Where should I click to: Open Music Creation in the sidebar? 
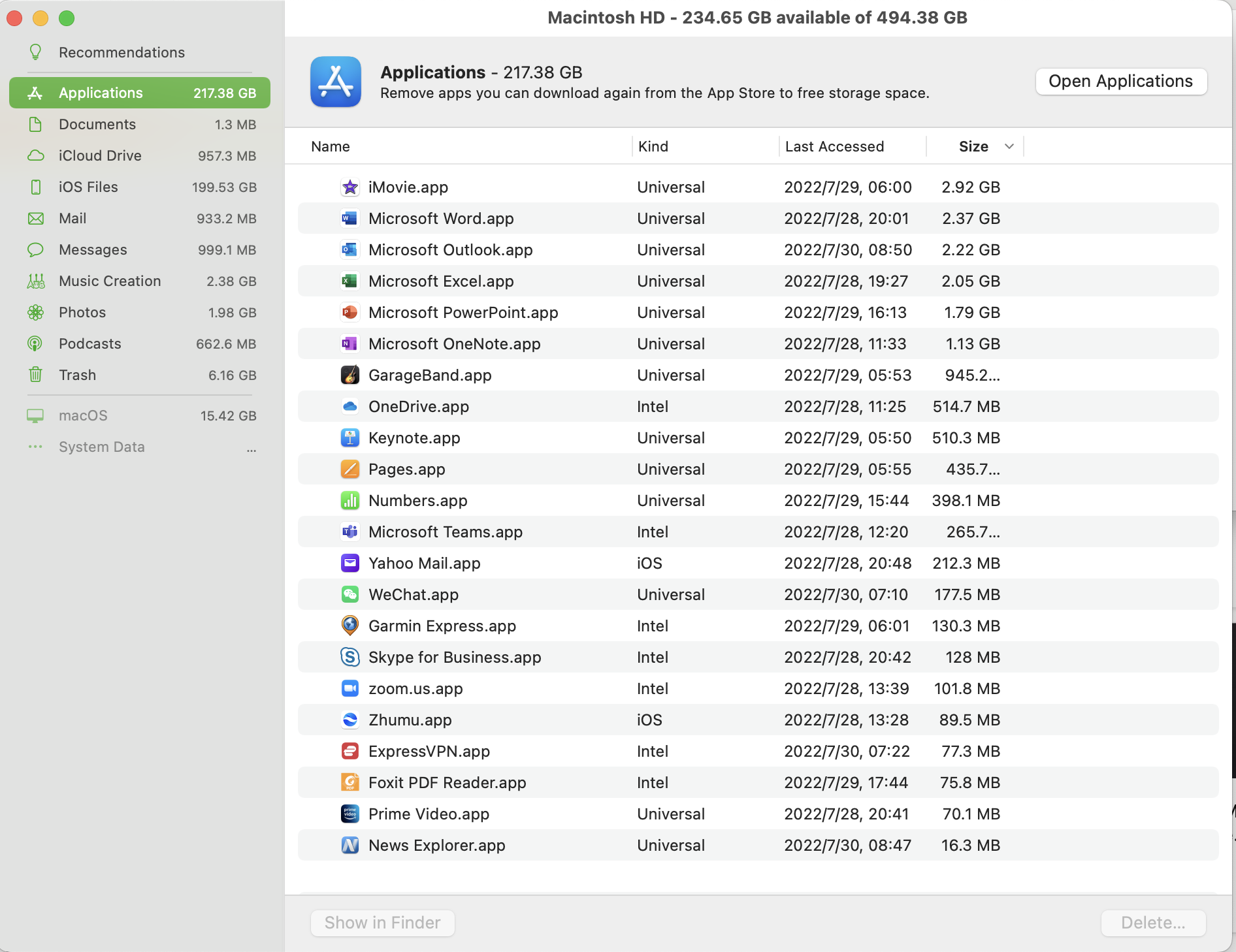pyautogui.click(x=140, y=281)
